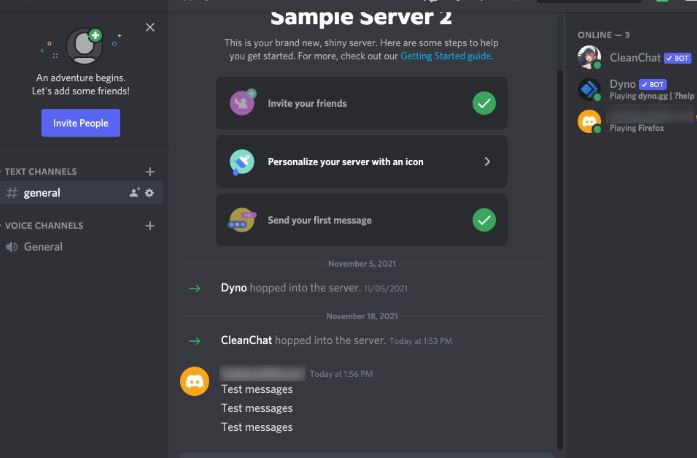
Task: Add a new text channel with plus icon
Action: [150, 171]
